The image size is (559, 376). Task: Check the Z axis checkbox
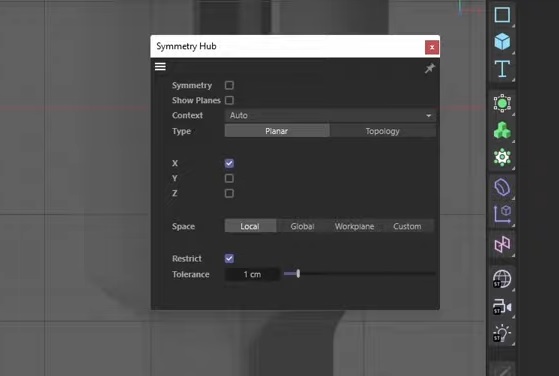click(x=229, y=193)
